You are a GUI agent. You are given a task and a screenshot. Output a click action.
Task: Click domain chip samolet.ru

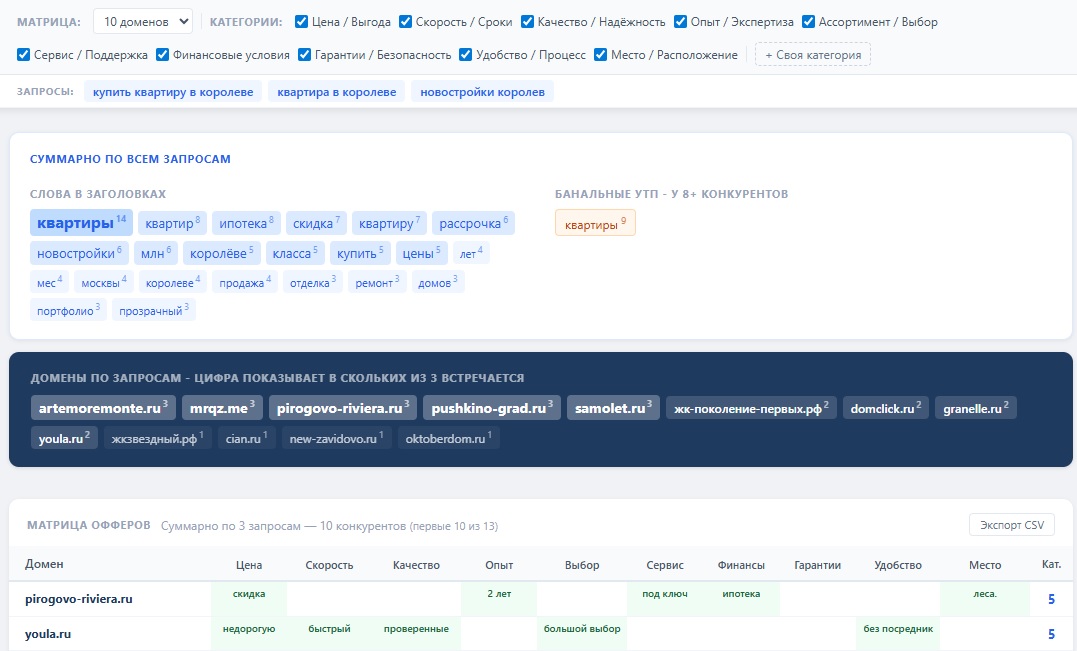pyautogui.click(x=613, y=407)
